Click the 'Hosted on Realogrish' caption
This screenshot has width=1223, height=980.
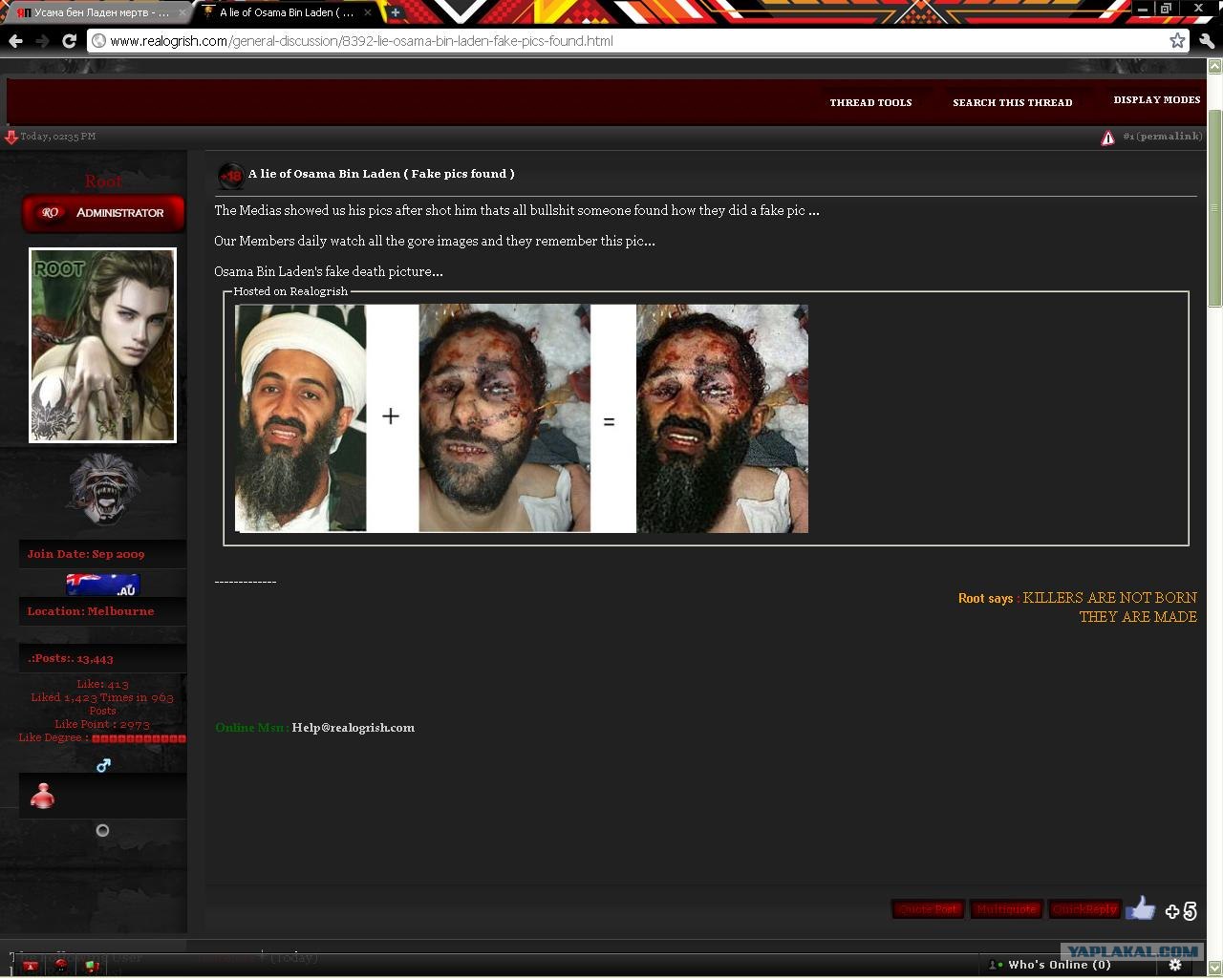tap(290, 291)
